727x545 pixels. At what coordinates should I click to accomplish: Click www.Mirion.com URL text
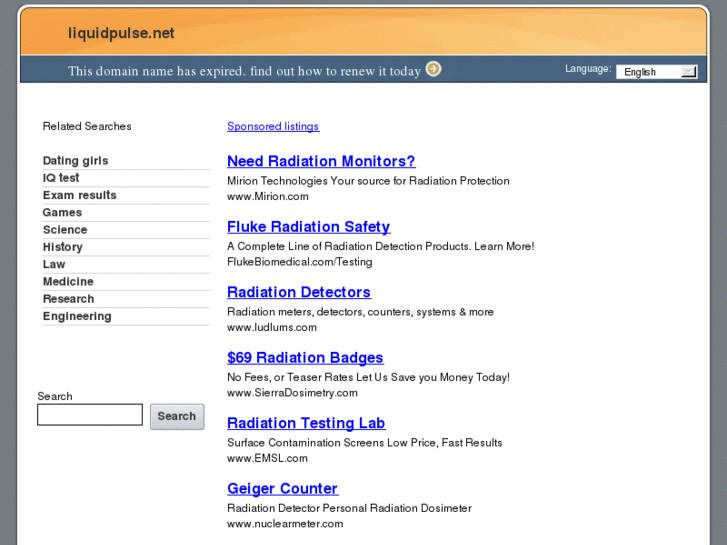[268, 196]
